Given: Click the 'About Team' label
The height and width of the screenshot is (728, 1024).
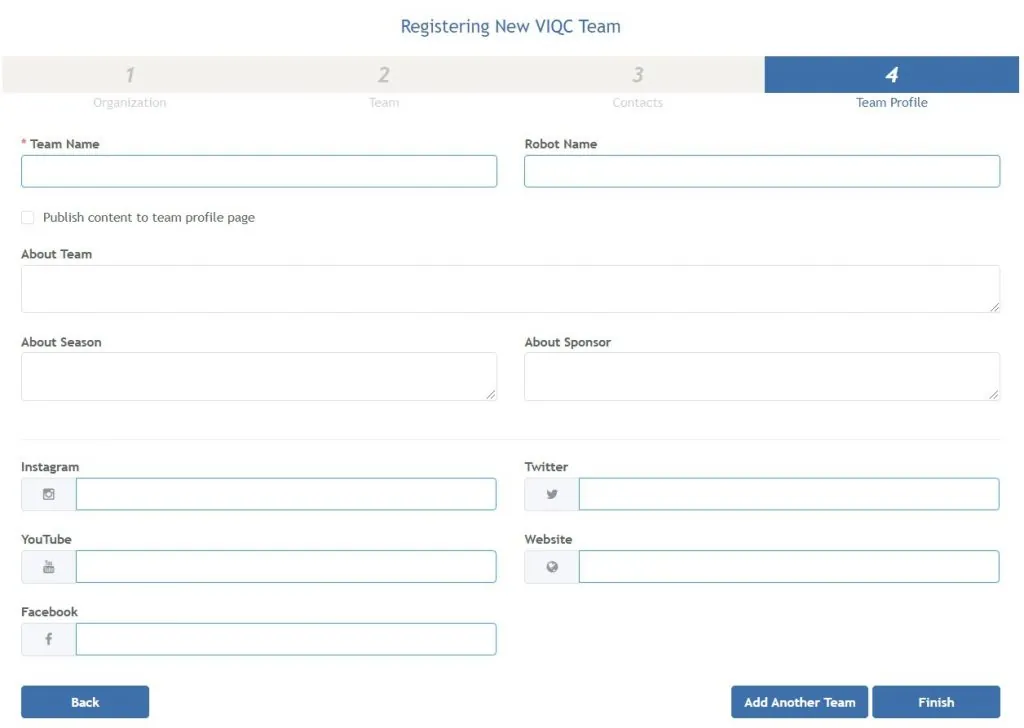Looking at the screenshot, I should pyautogui.click(x=57, y=255).
